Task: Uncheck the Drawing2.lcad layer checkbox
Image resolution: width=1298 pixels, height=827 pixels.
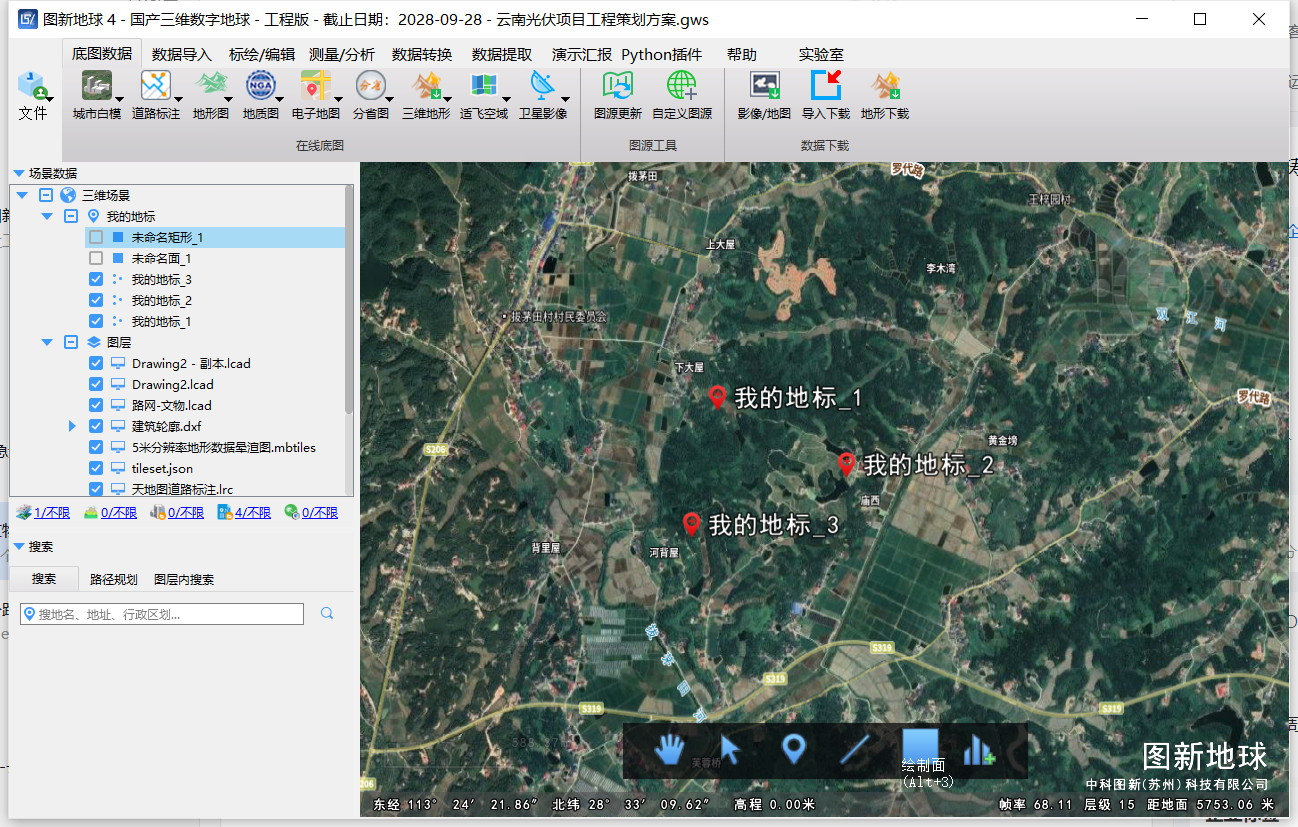Action: (96, 384)
